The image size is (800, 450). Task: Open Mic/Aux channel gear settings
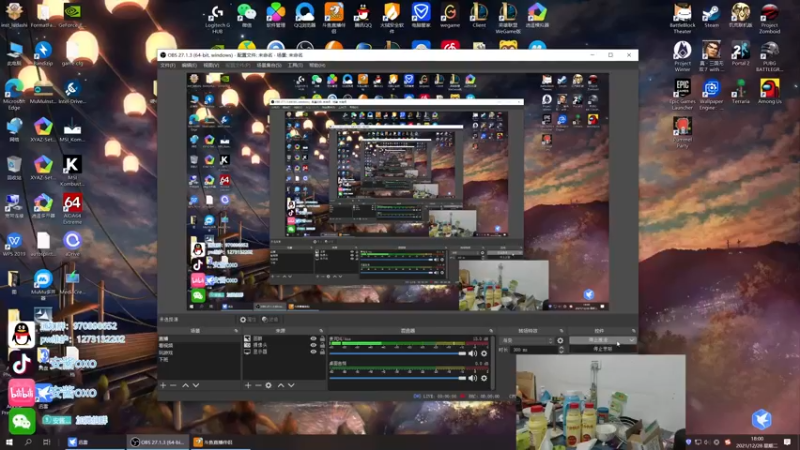(484, 354)
